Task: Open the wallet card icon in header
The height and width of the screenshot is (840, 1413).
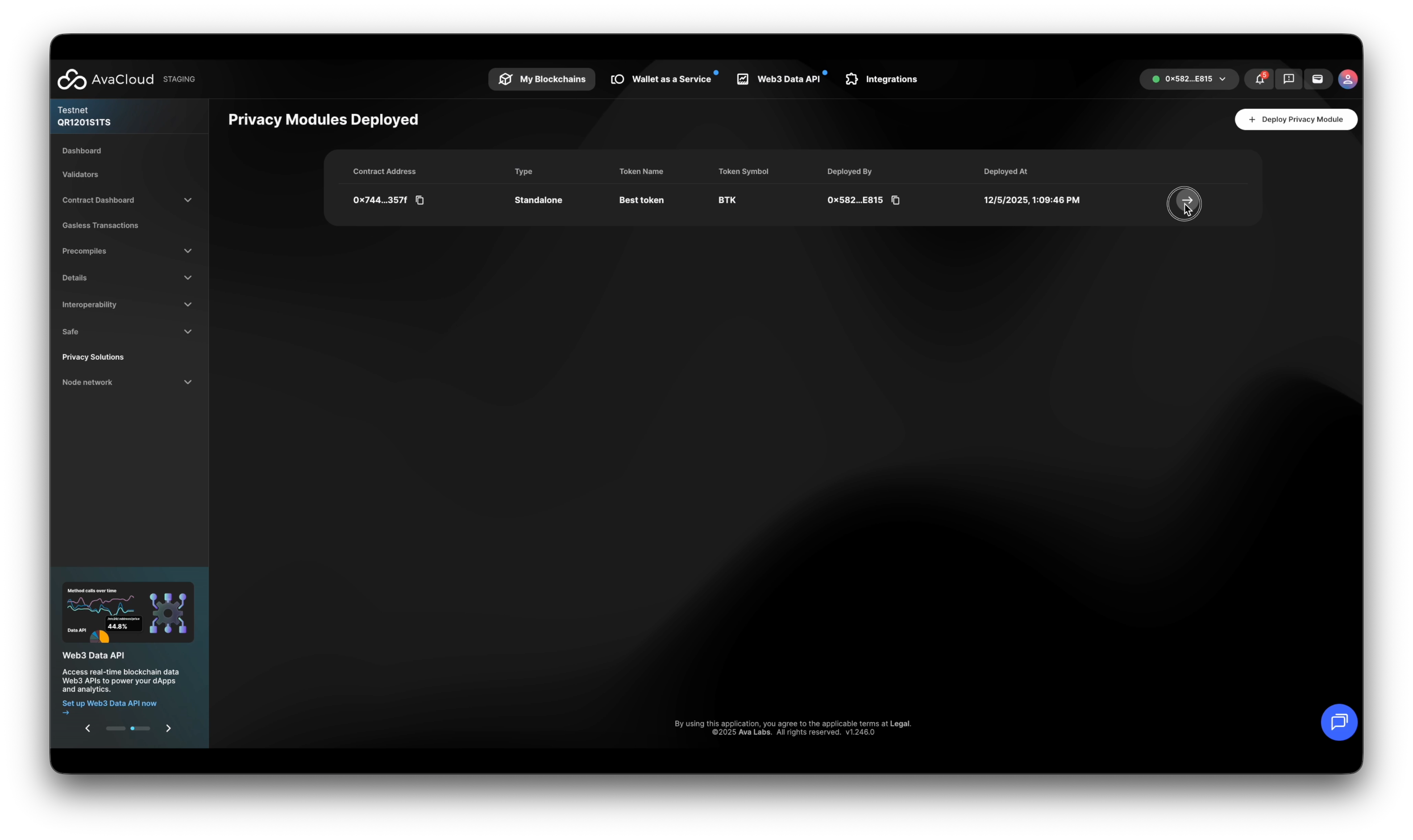Action: click(x=1317, y=79)
